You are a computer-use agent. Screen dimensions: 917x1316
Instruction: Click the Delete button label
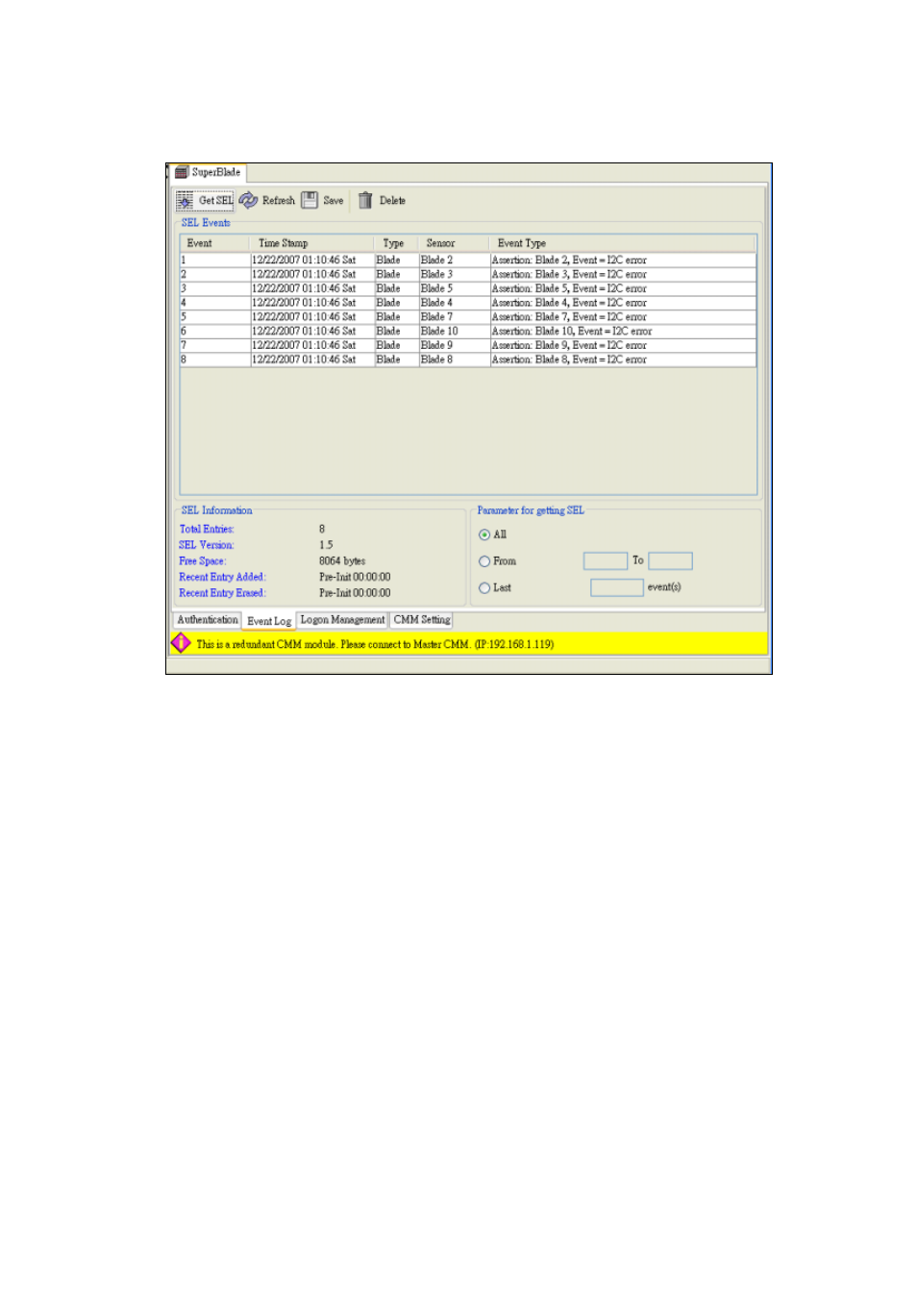[x=392, y=201]
